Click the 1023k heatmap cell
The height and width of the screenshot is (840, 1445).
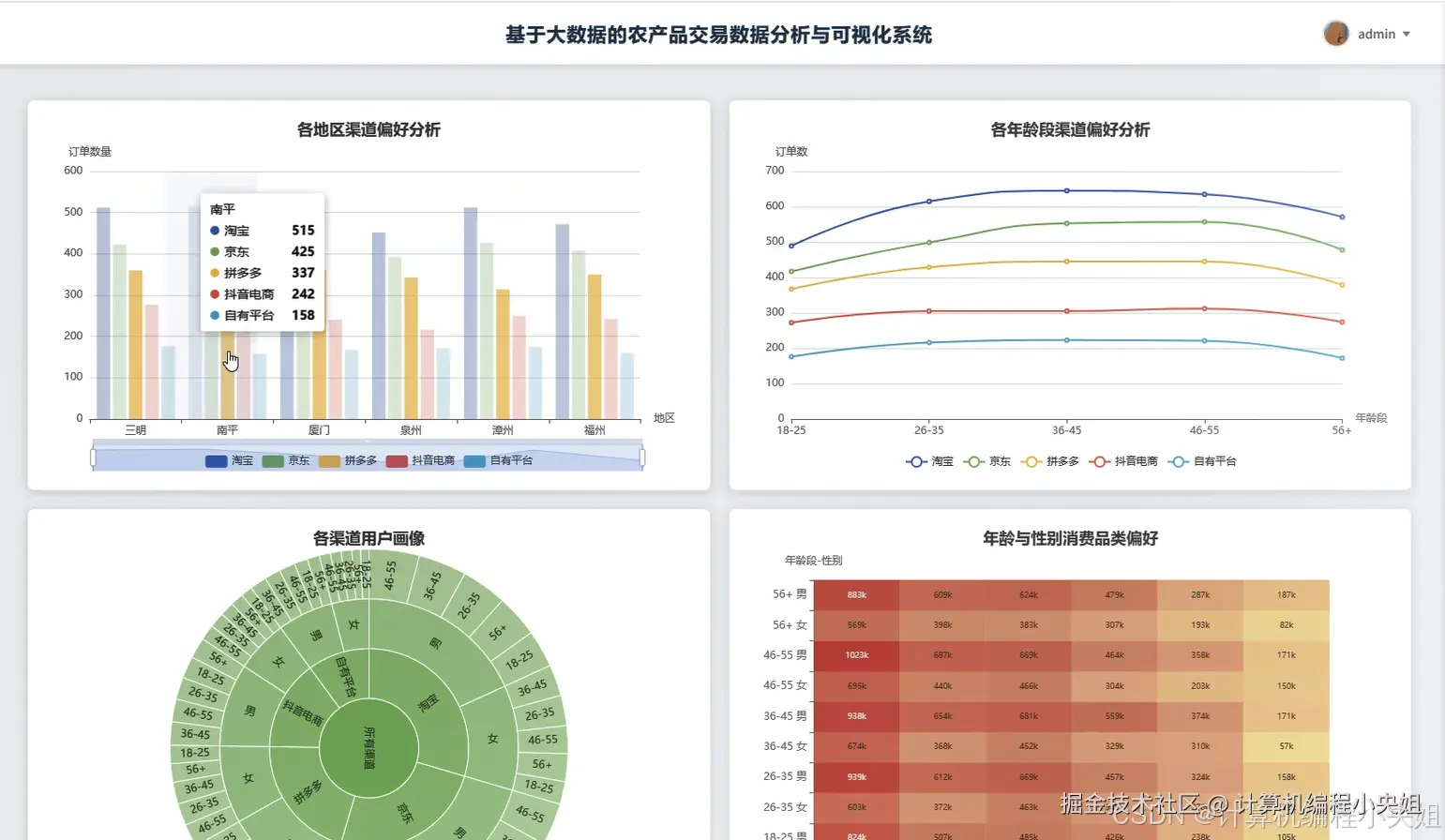857,655
